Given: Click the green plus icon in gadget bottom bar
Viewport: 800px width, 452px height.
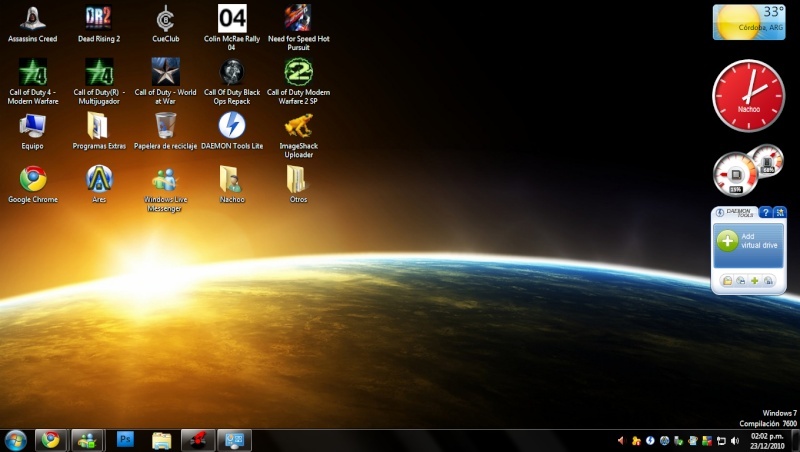Looking at the screenshot, I should click(x=754, y=281).
